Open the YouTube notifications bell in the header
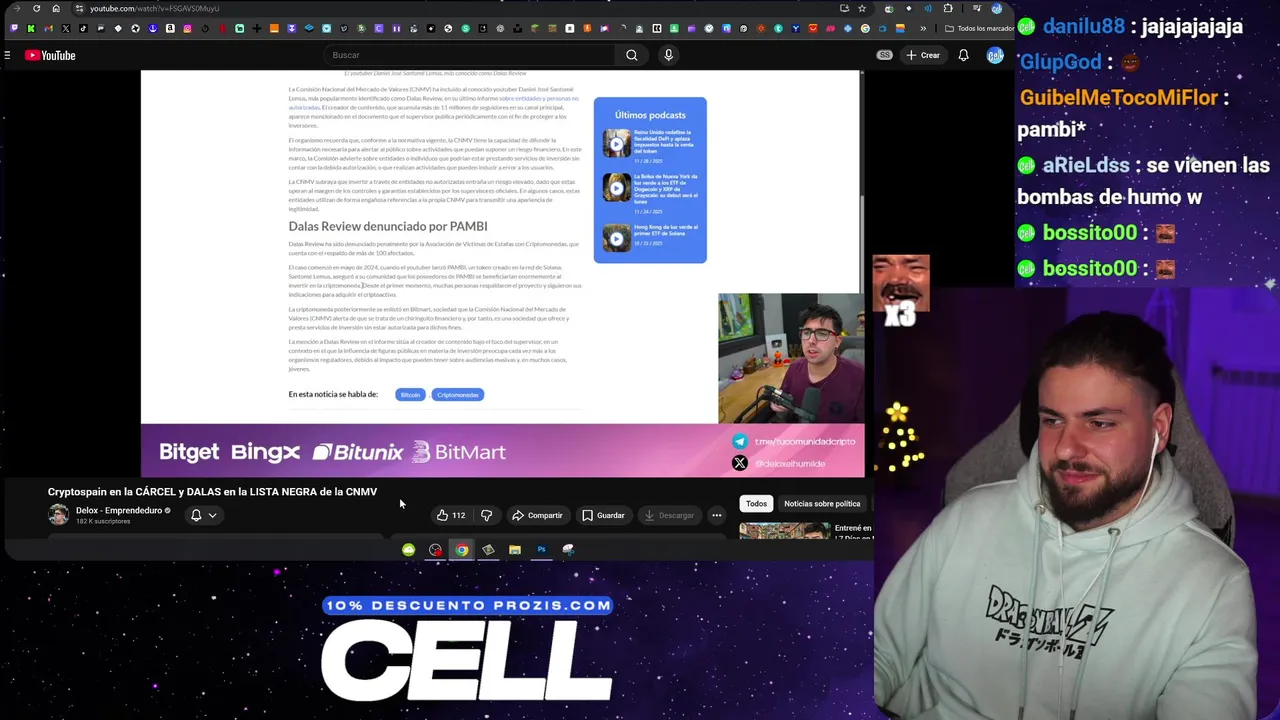The width and height of the screenshot is (1280, 720). tap(963, 55)
